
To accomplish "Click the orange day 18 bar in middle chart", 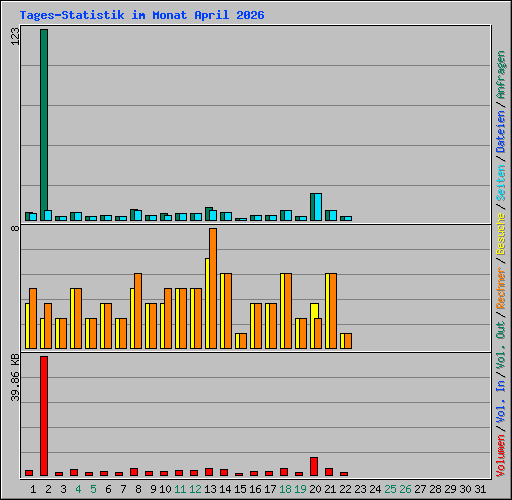I will 288,311.
